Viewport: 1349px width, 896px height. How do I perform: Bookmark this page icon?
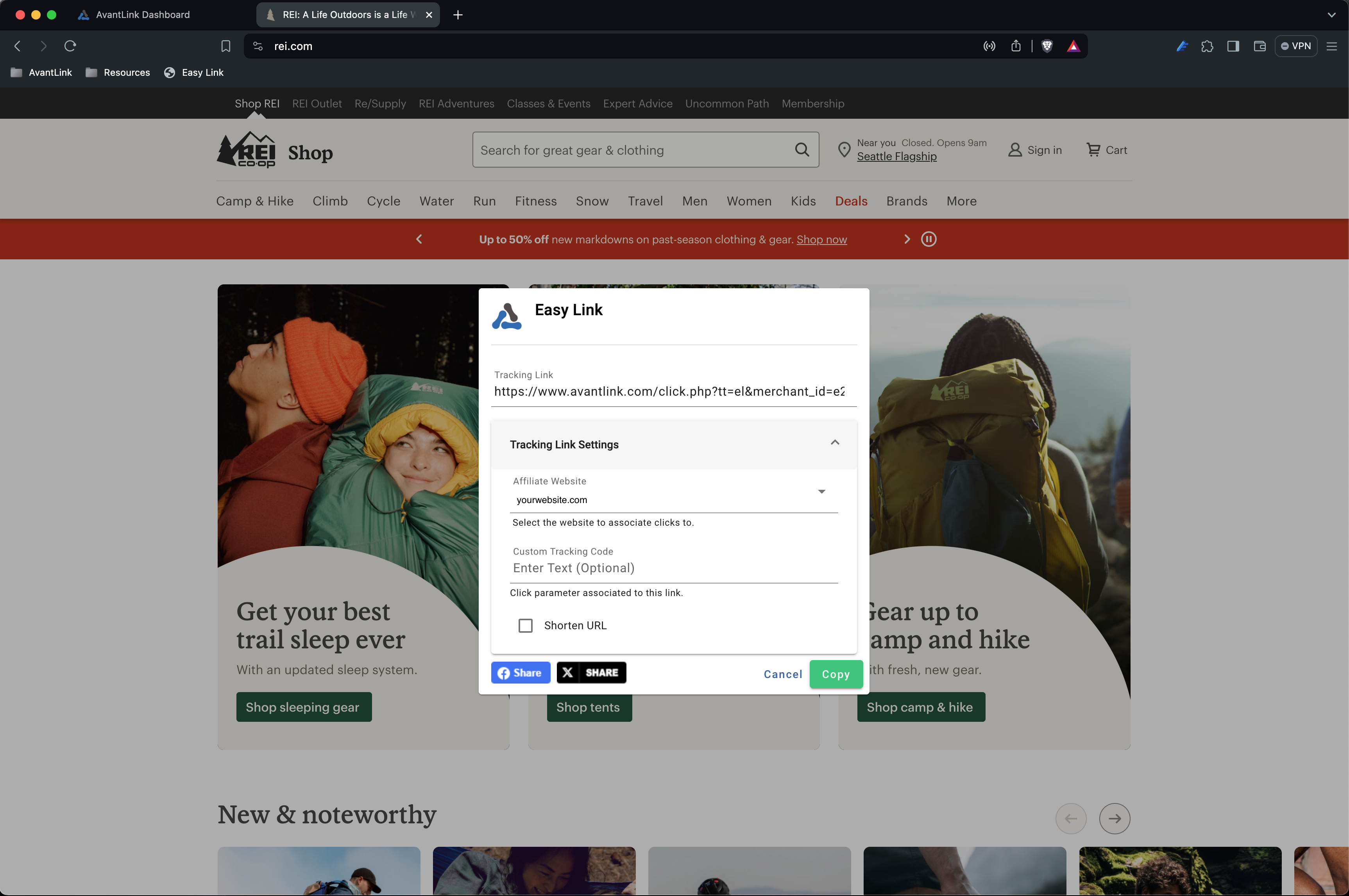pos(226,46)
